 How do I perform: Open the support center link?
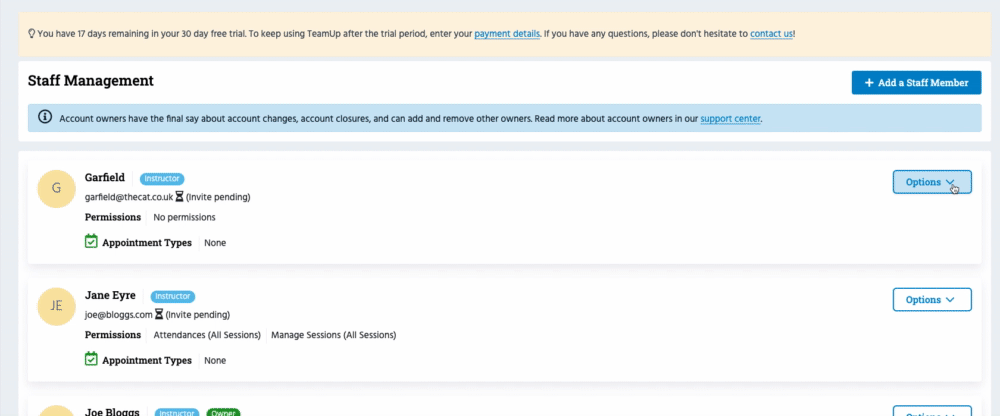730,118
